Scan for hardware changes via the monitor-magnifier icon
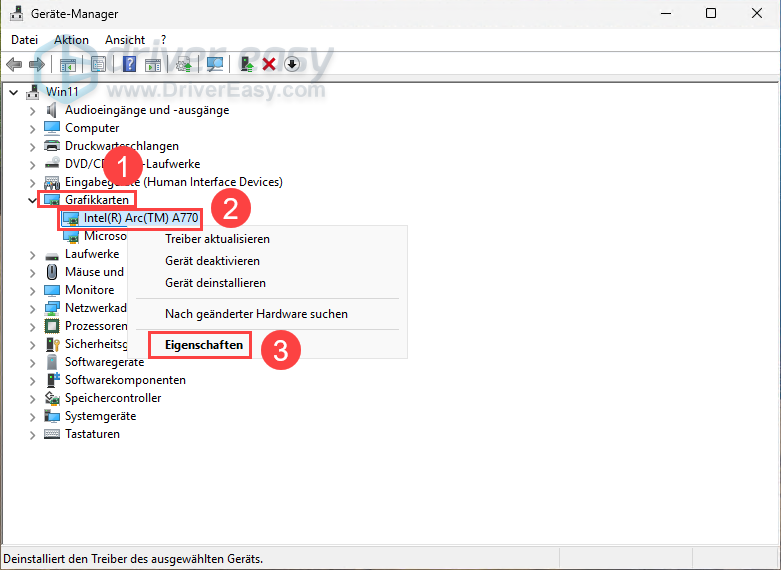Screen dimensions: 781x570 tap(215, 64)
